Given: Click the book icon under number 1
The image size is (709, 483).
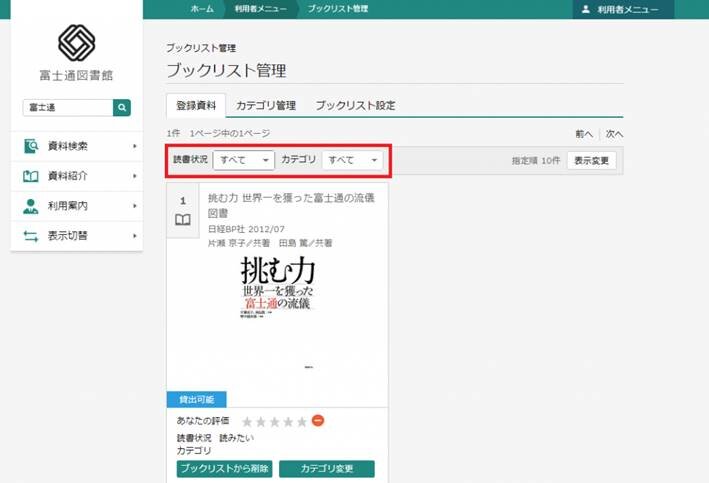Looking at the screenshot, I should point(183,220).
